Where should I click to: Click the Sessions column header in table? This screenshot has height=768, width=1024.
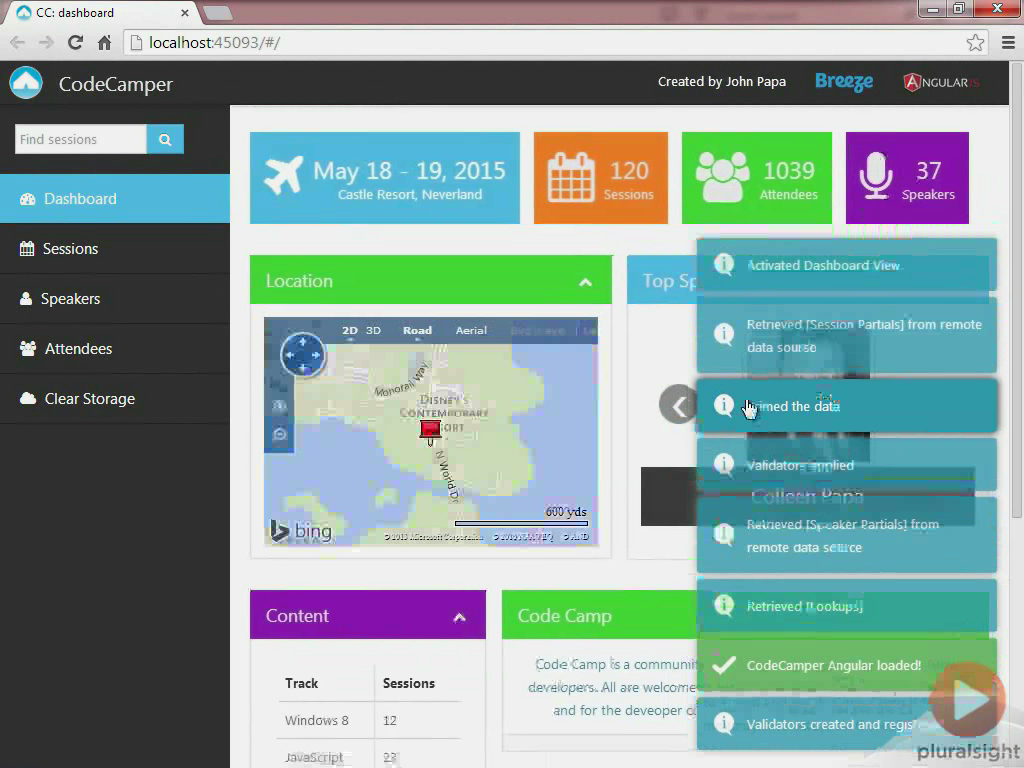[409, 683]
